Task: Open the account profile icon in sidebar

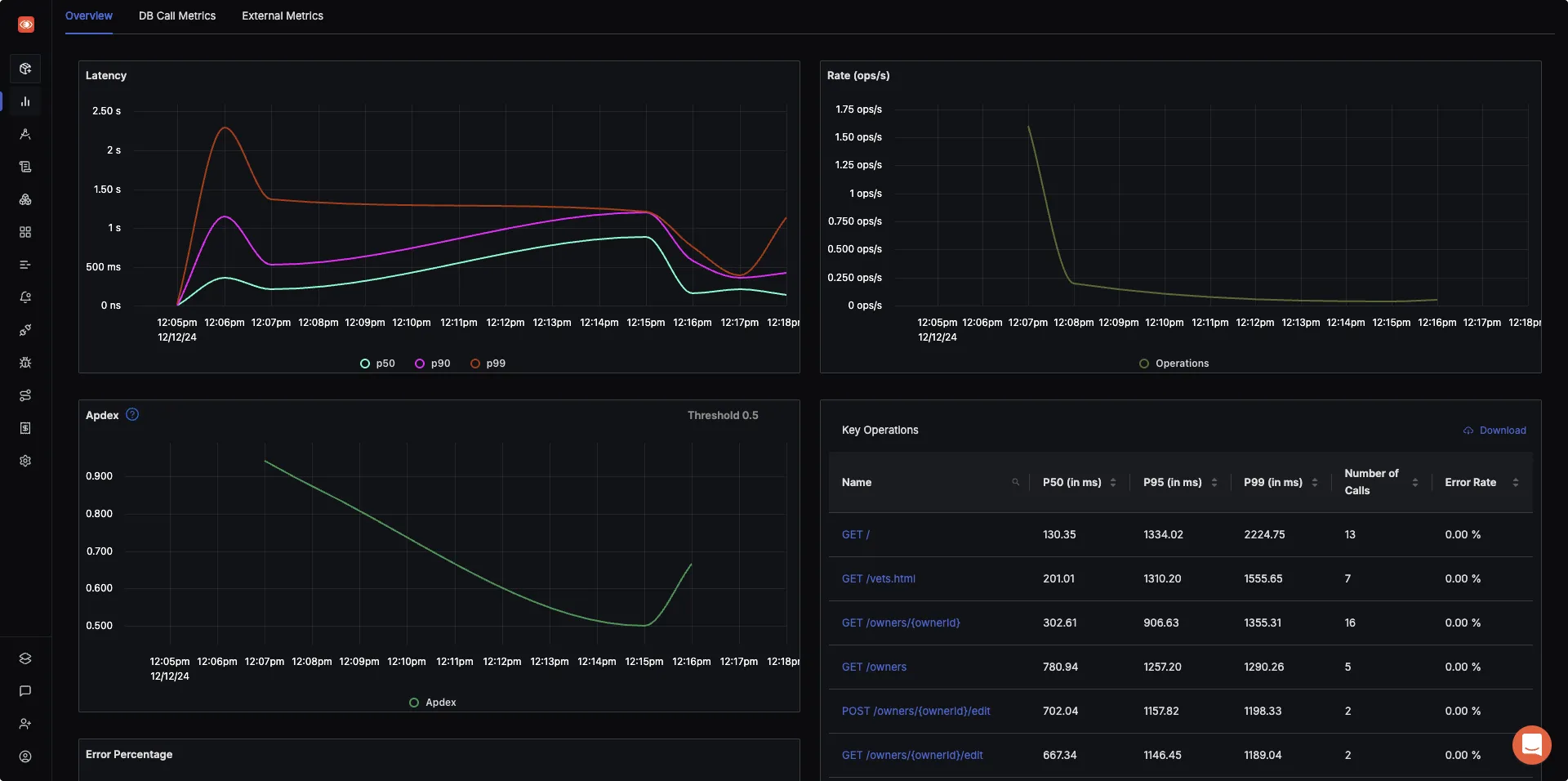Action: pos(25,756)
